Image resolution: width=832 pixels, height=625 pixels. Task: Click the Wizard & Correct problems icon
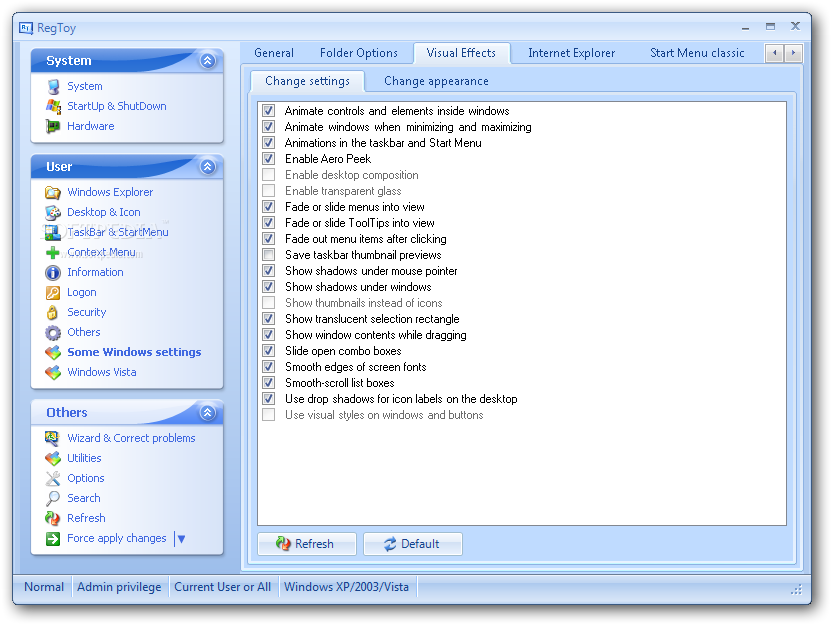(x=53, y=438)
